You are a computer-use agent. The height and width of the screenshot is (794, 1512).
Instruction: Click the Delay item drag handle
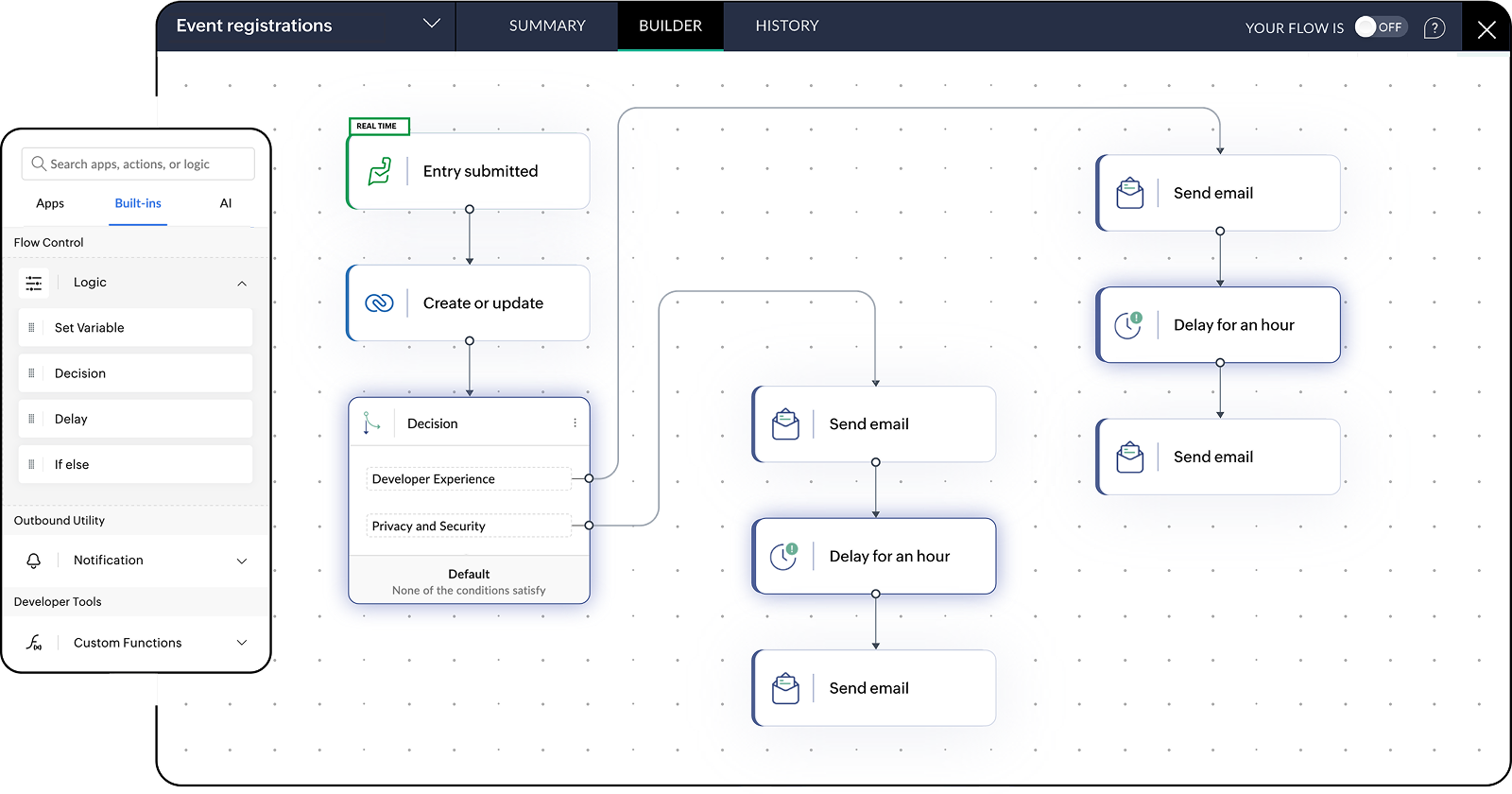pos(31,419)
